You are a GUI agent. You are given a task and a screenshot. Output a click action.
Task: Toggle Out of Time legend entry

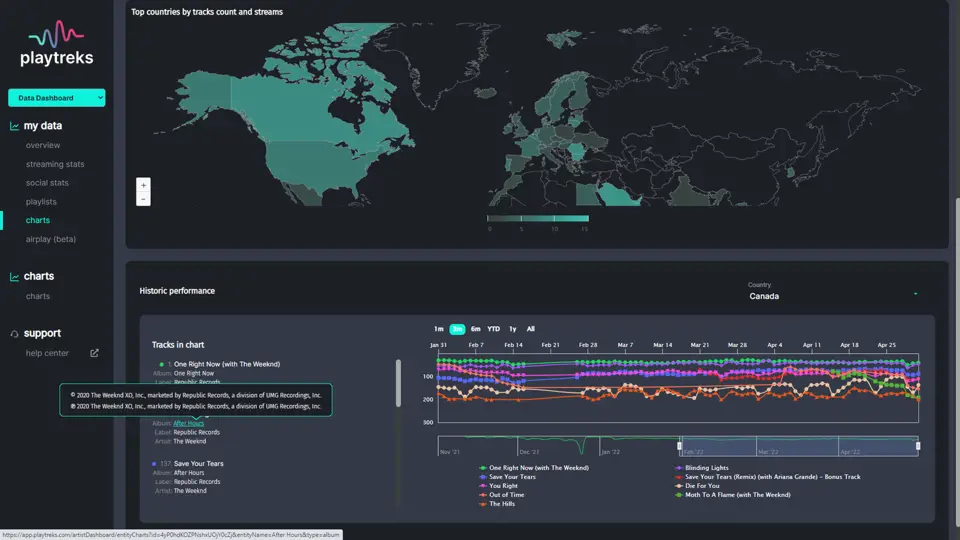point(502,495)
